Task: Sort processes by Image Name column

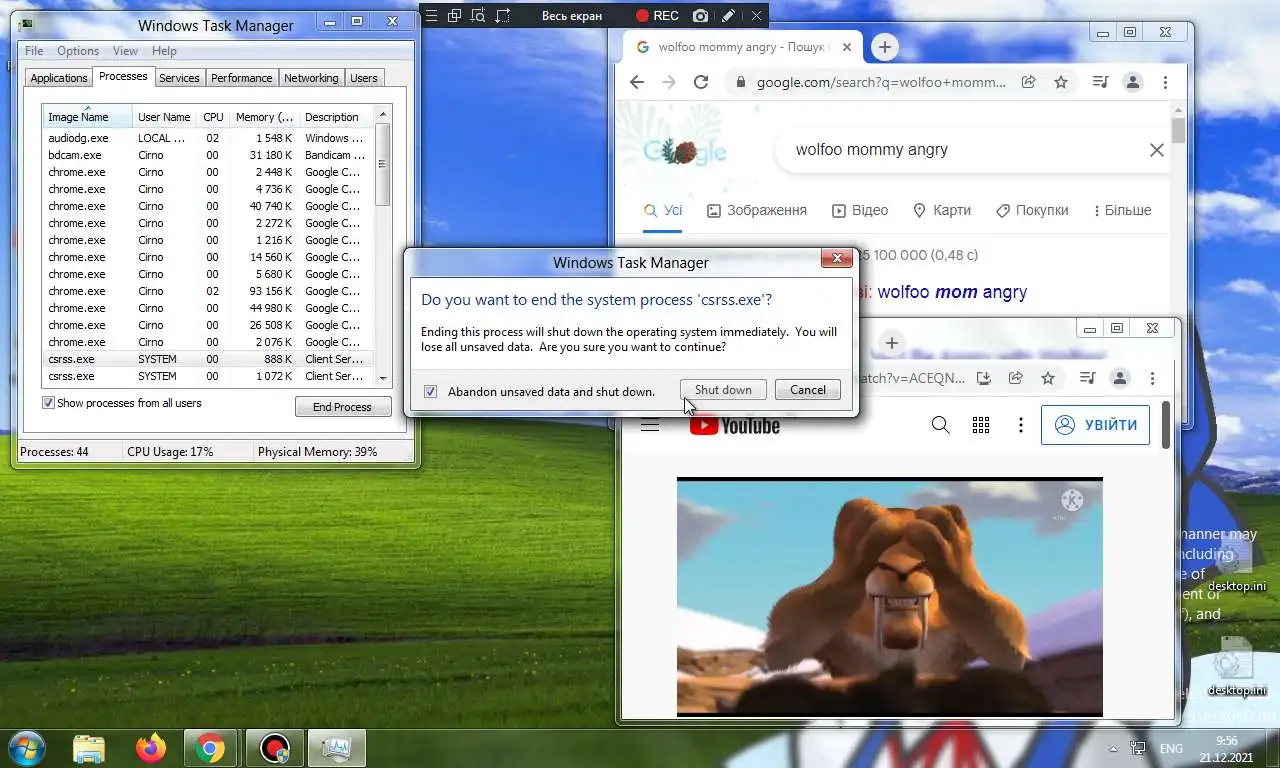Action: [87, 117]
